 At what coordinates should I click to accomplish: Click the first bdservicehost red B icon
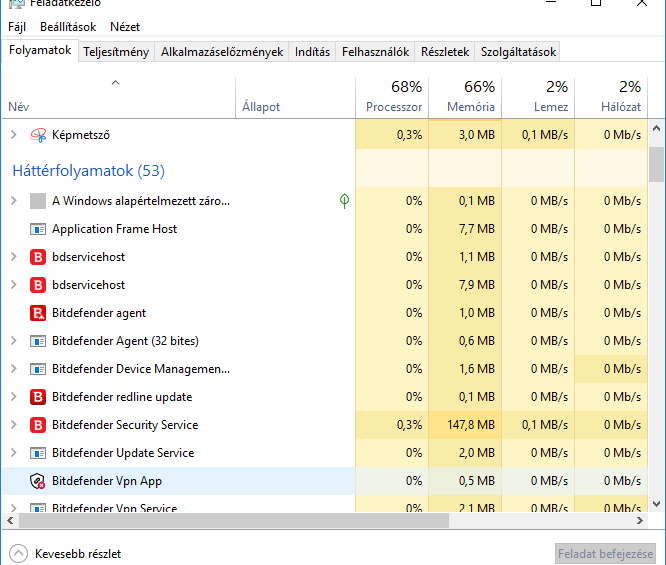click(x=38, y=257)
